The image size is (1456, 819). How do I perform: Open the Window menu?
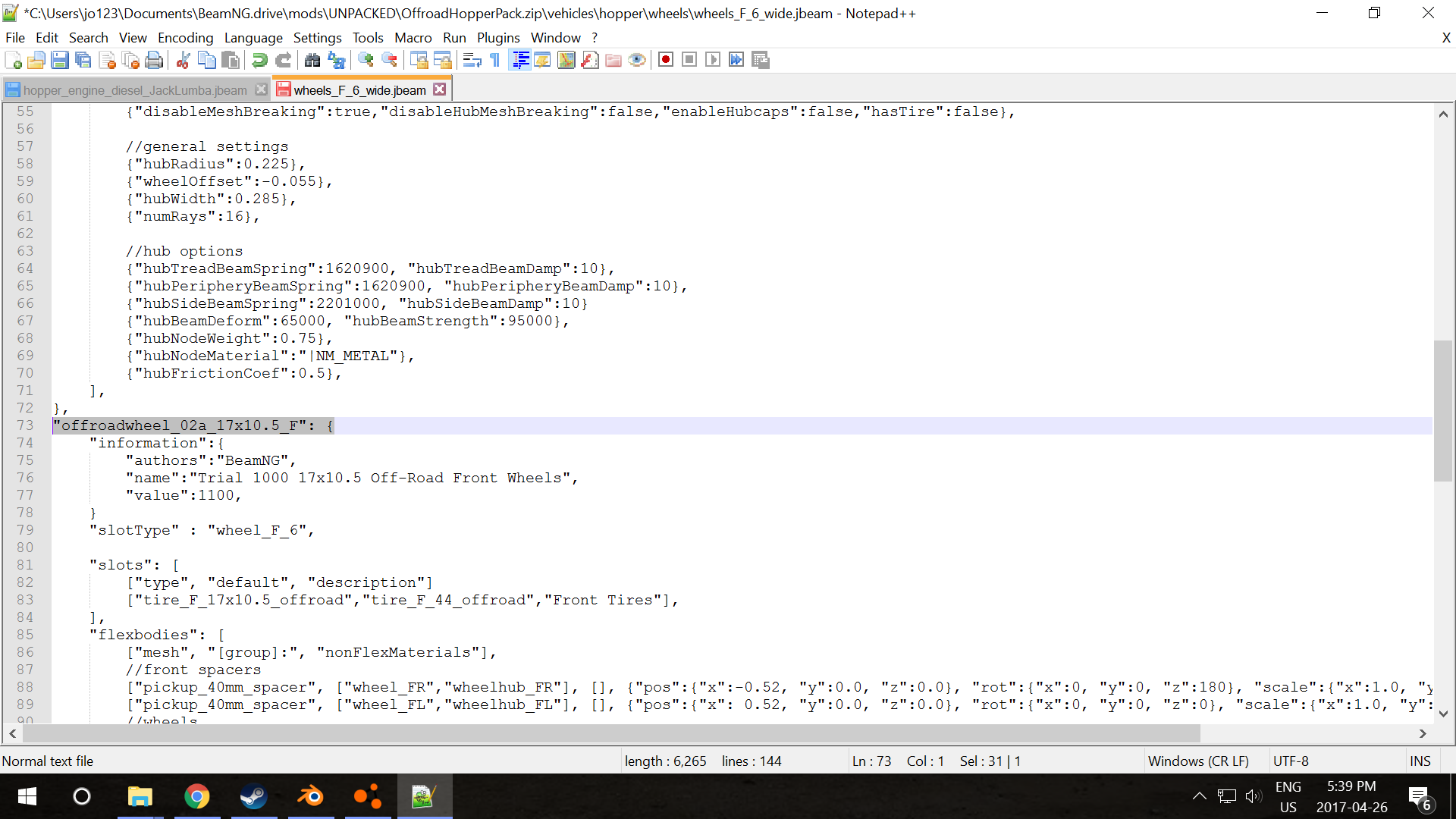[x=556, y=38]
